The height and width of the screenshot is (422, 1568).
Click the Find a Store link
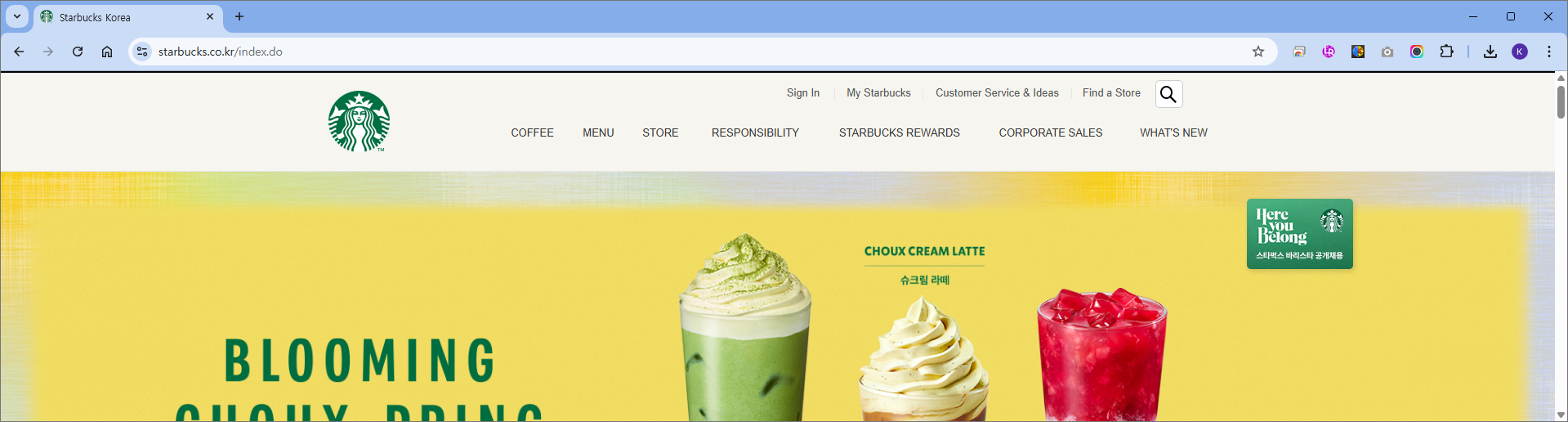pos(1111,93)
